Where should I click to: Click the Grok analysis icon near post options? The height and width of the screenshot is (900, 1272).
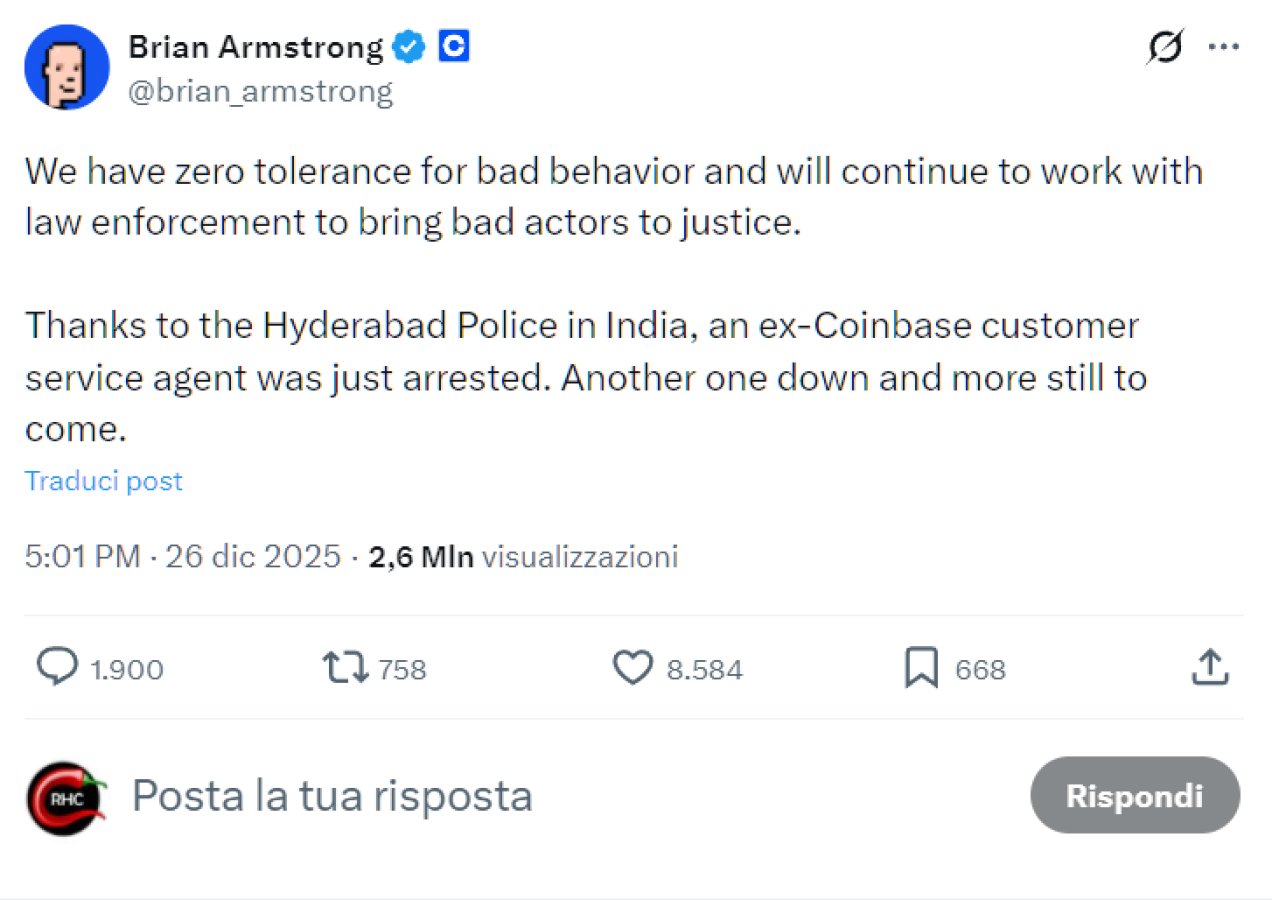click(x=1165, y=46)
